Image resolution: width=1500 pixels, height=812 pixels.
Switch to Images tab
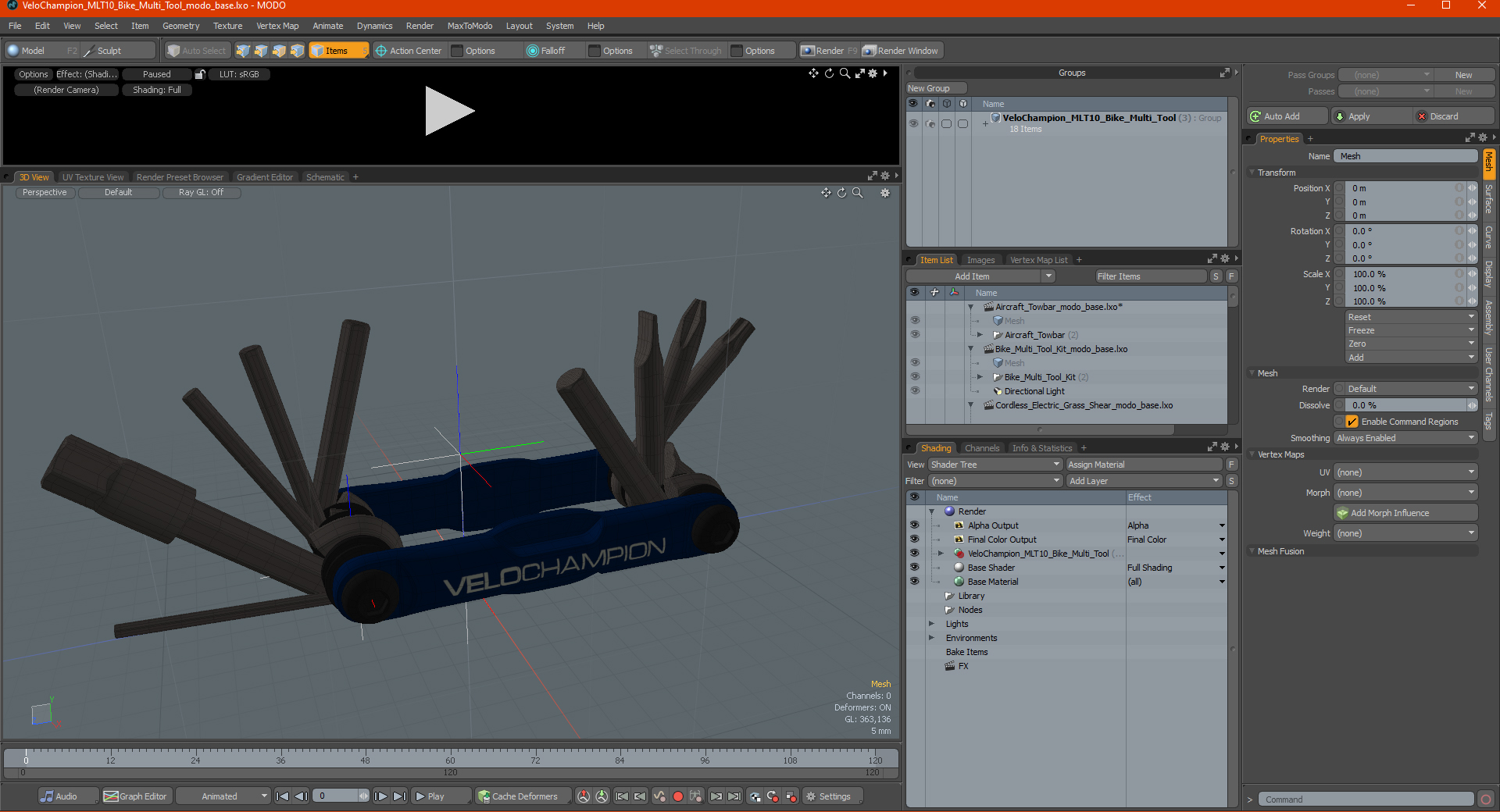(x=980, y=260)
